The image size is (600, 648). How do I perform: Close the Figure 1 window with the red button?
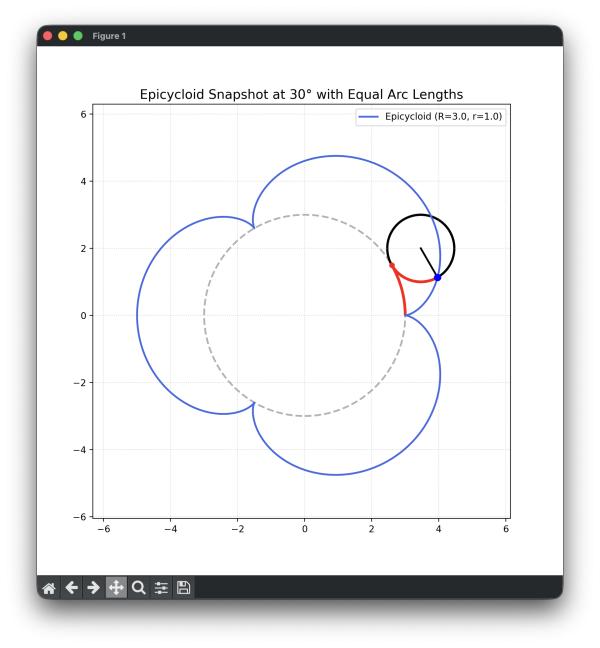[x=48, y=36]
